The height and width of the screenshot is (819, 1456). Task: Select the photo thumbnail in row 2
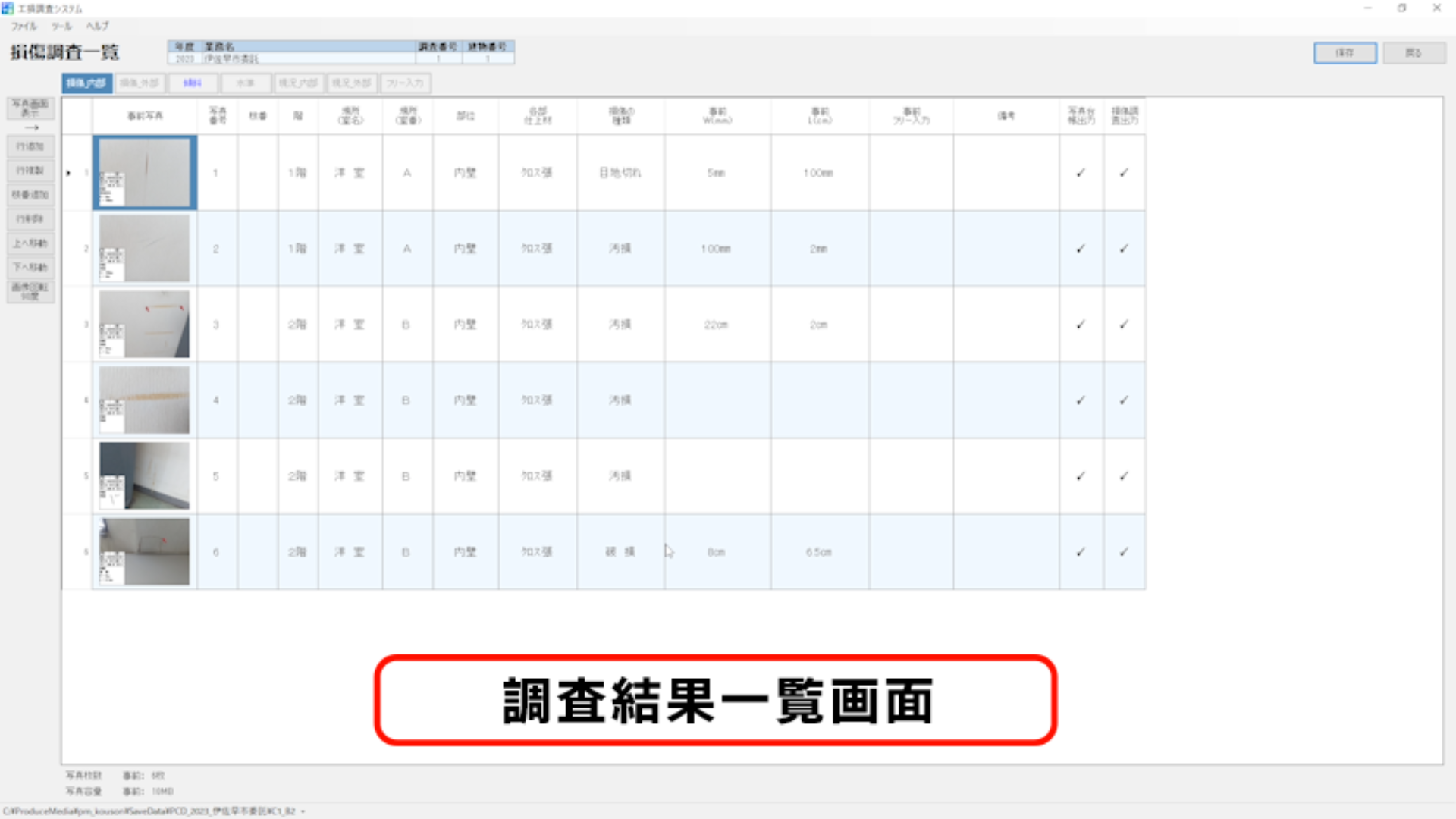tap(144, 249)
